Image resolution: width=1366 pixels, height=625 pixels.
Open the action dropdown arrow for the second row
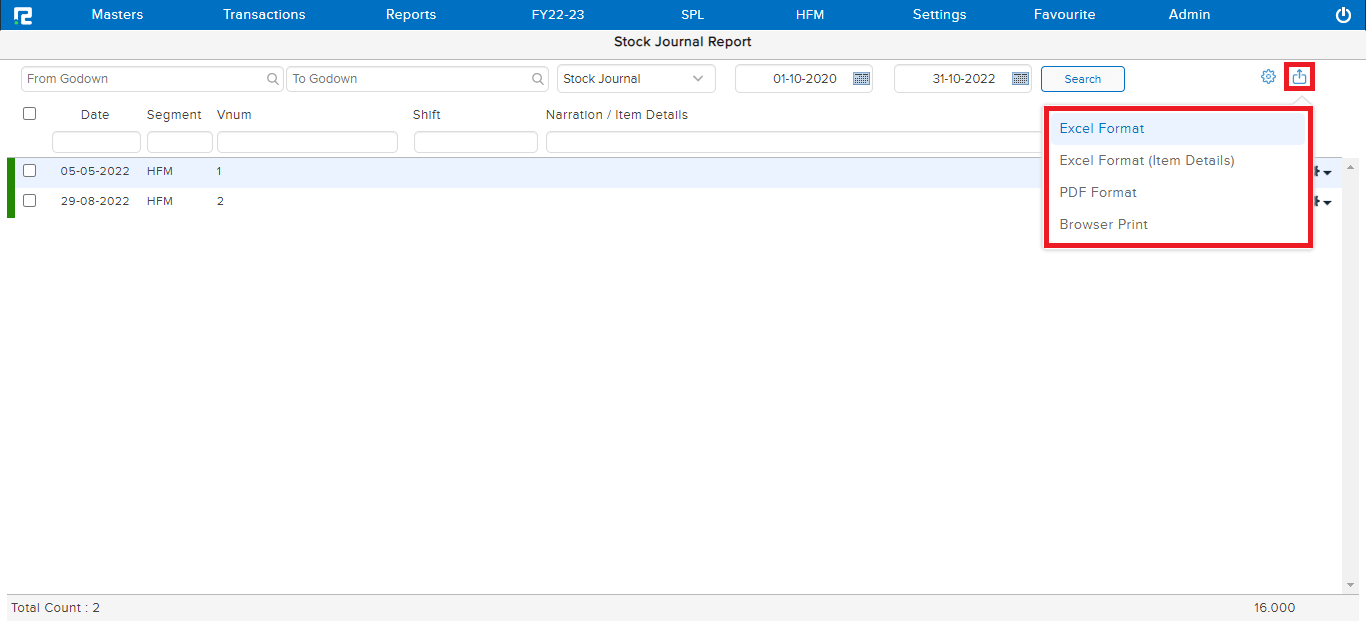coord(1326,203)
